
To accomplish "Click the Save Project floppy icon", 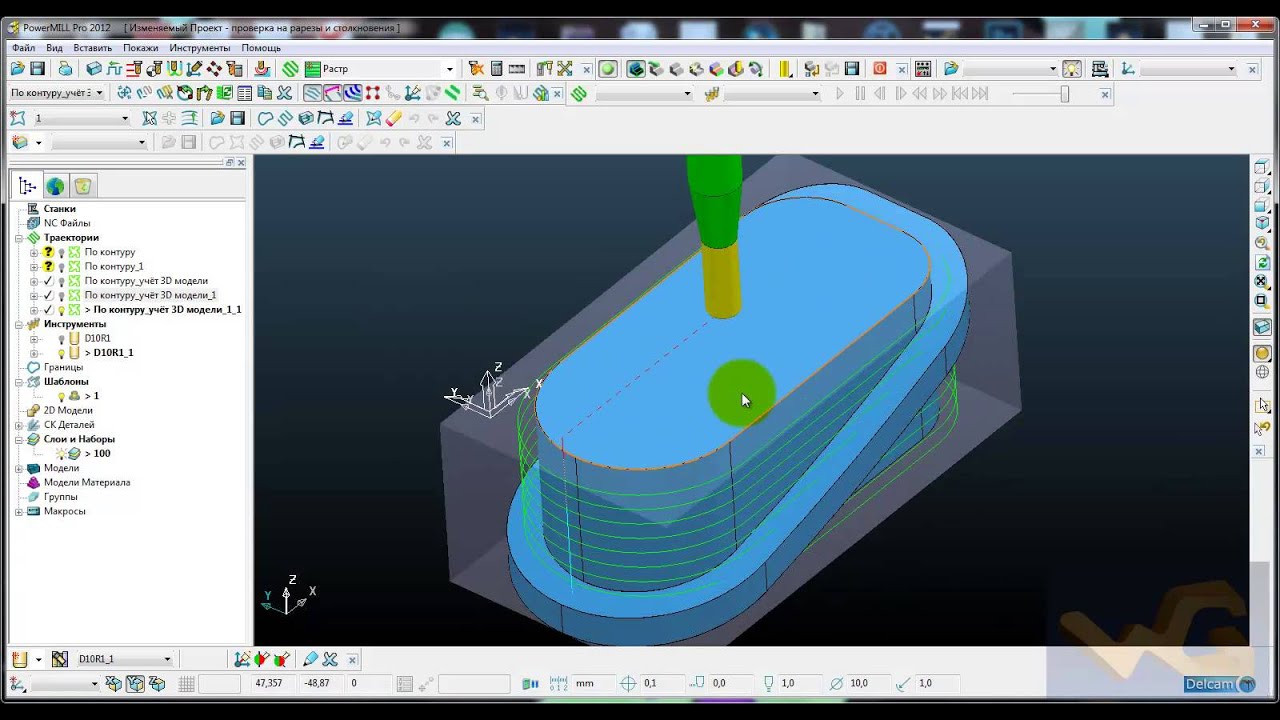I will pyautogui.click(x=37, y=69).
